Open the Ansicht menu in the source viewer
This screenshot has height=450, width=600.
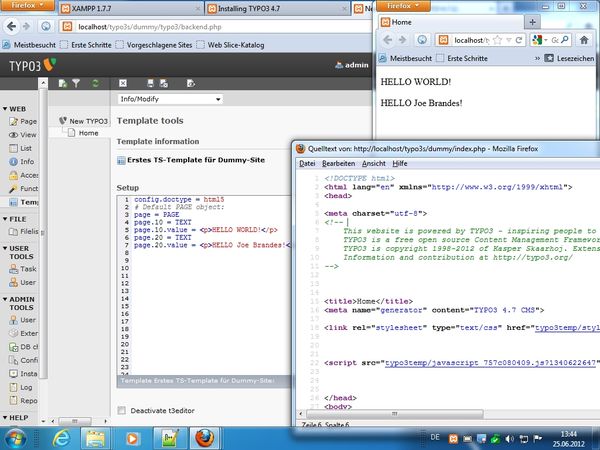(x=373, y=163)
